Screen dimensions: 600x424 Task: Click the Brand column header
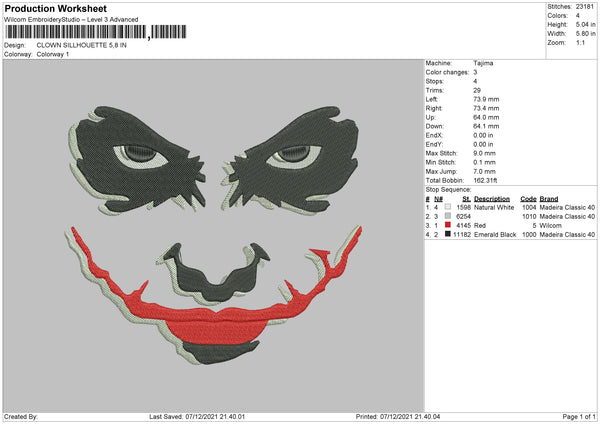[x=549, y=199]
